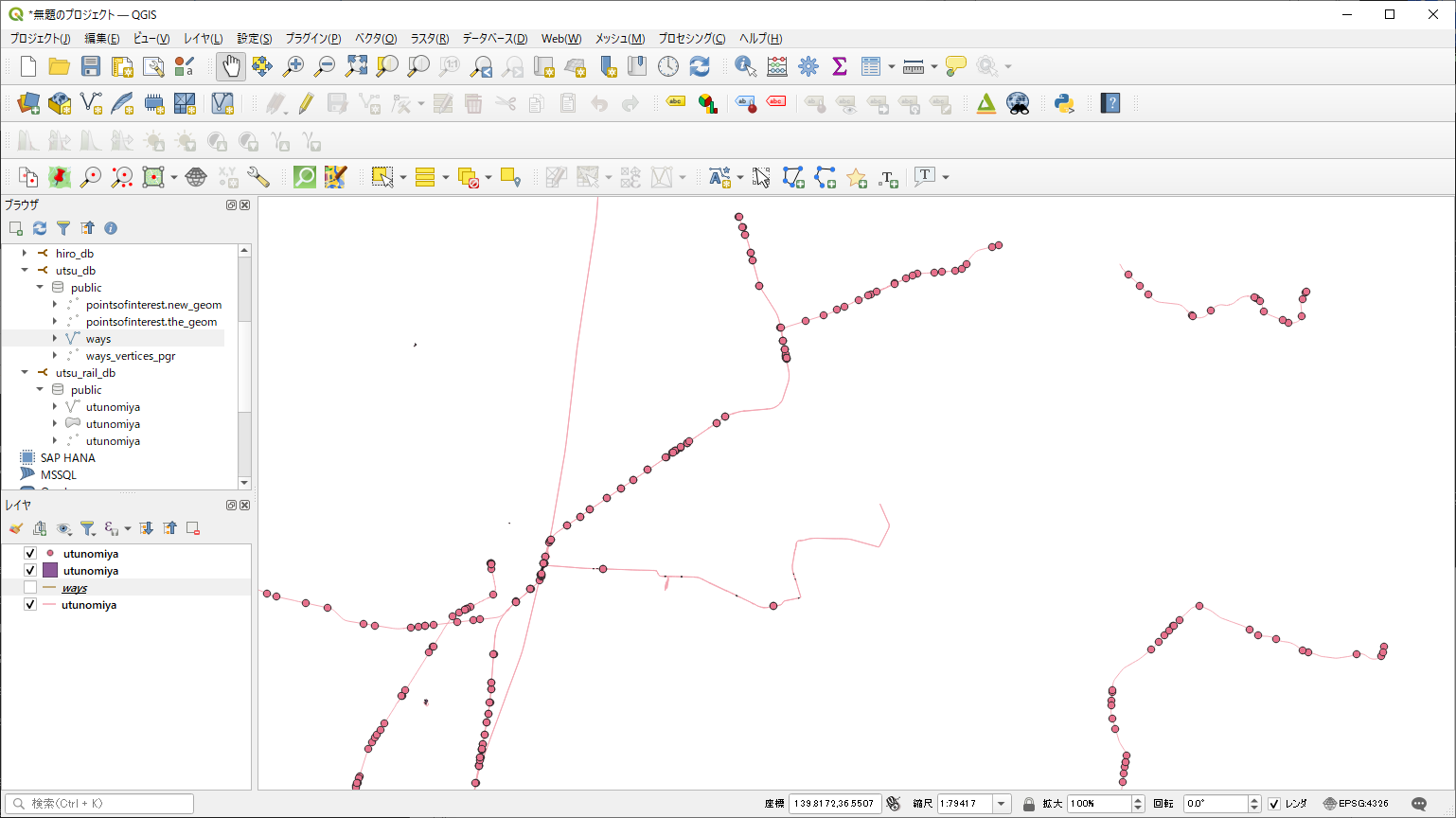Click the Save Project floppy icon
The image size is (1456, 818).
91,66
